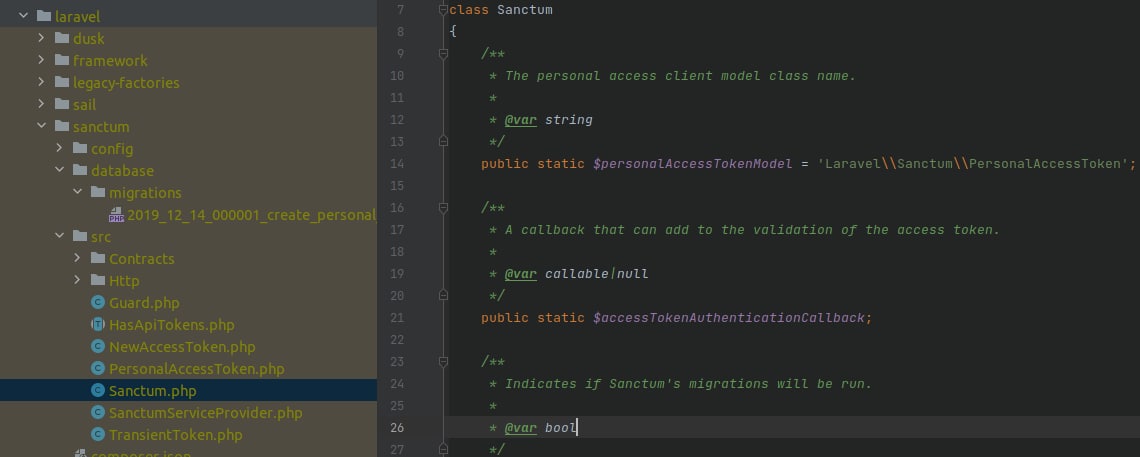
Task: Click line number 26 in the gutter
Action: [x=396, y=427]
